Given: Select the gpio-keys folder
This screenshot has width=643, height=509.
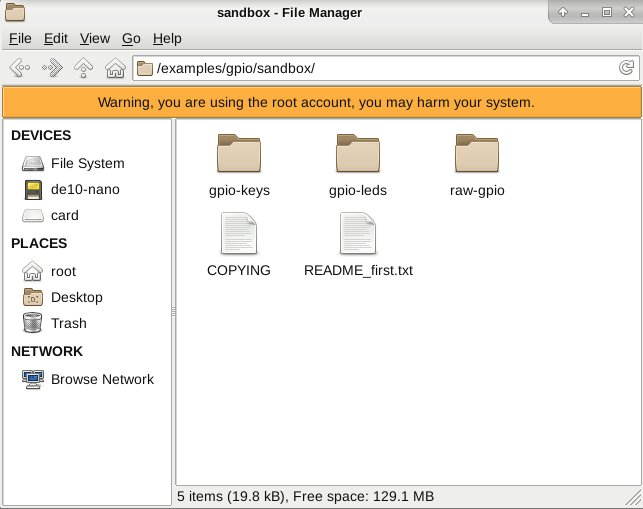Looking at the screenshot, I should click(x=239, y=166).
